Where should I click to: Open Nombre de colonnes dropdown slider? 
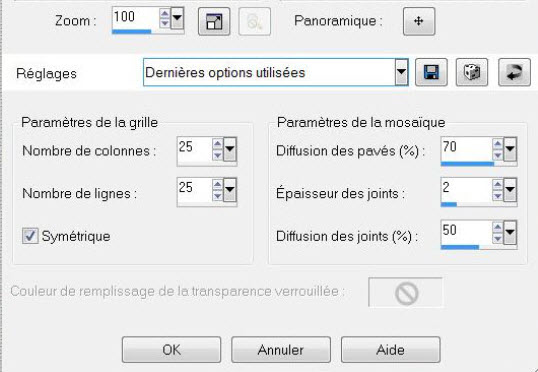click(x=230, y=149)
